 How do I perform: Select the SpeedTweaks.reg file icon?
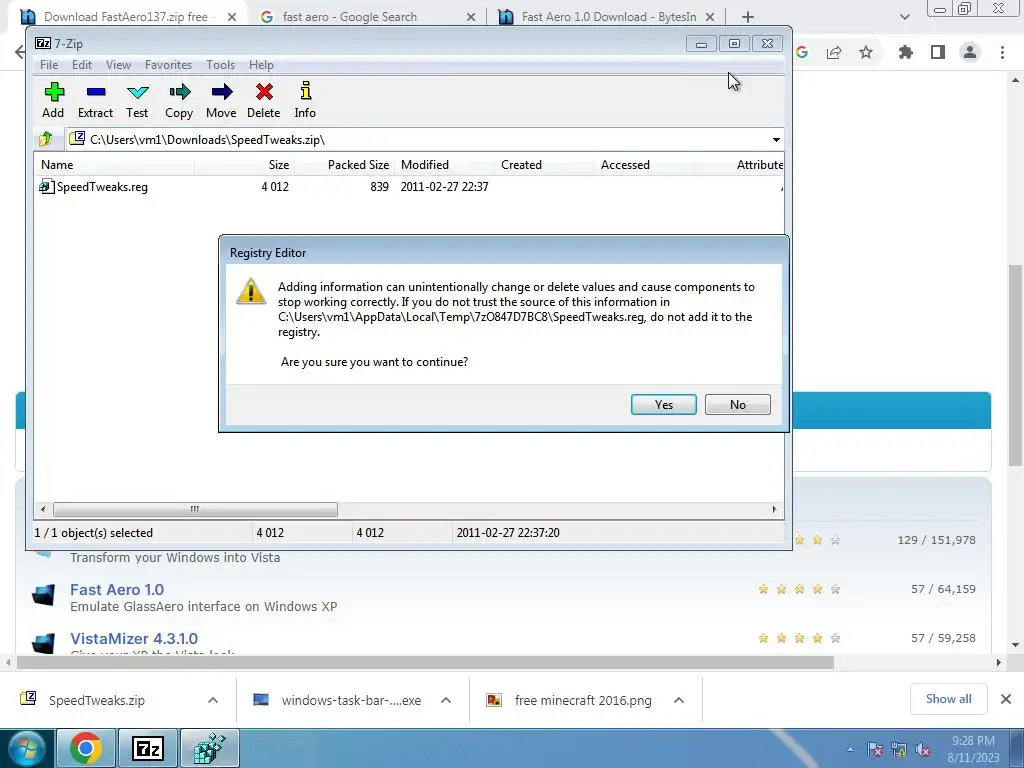[46, 187]
